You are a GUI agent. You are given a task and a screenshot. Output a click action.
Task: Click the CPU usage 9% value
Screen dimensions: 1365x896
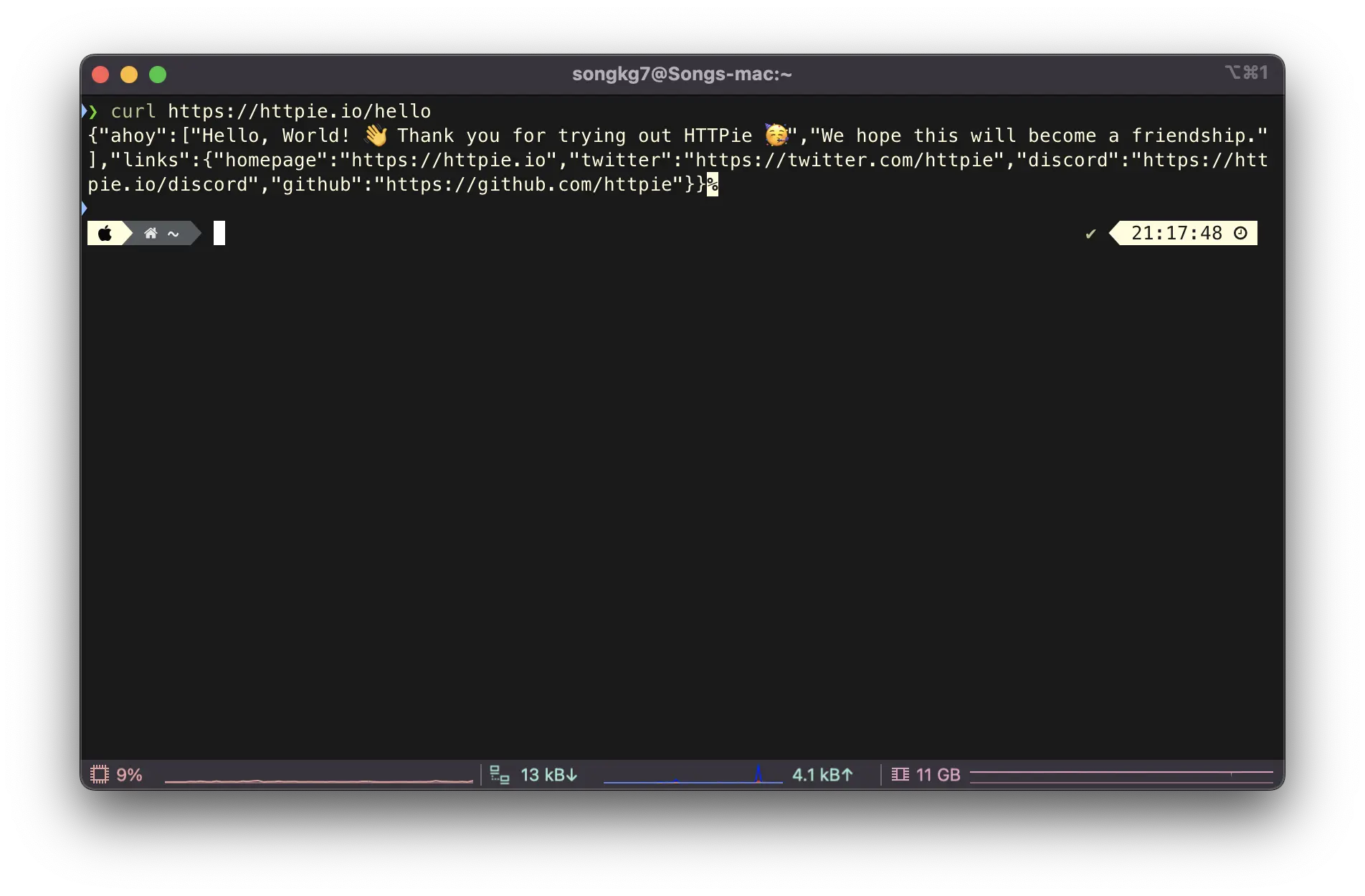[129, 774]
